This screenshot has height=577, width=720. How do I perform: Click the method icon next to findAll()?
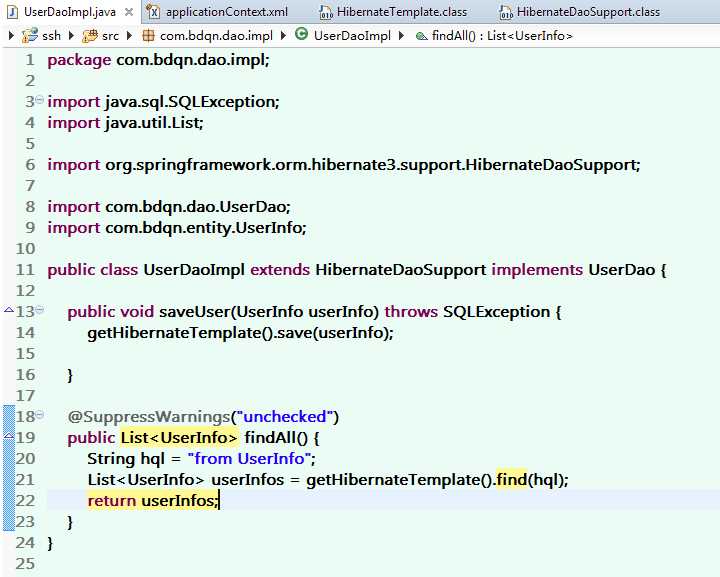(x=422, y=36)
